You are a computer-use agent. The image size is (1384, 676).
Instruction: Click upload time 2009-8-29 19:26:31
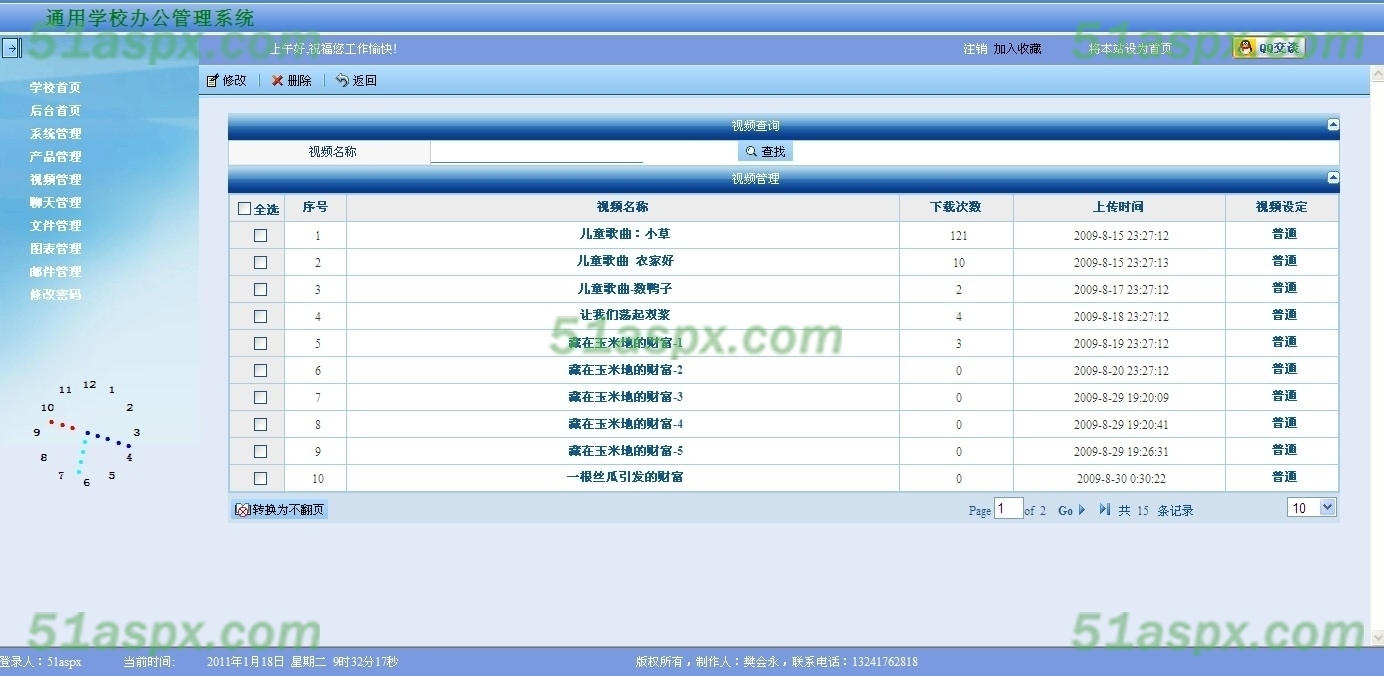[1121, 452]
